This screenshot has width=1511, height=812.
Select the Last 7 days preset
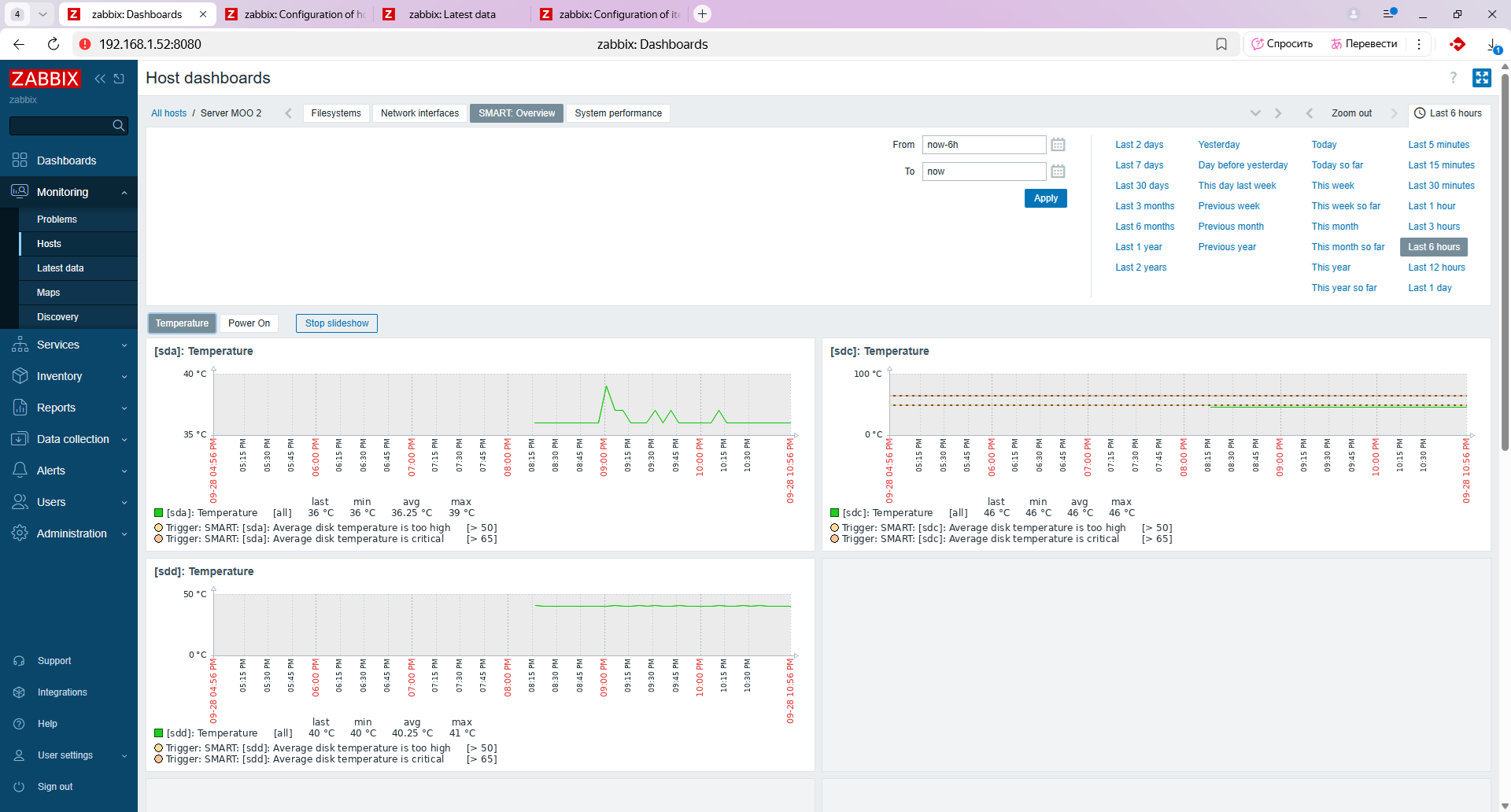click(1139, 165)
